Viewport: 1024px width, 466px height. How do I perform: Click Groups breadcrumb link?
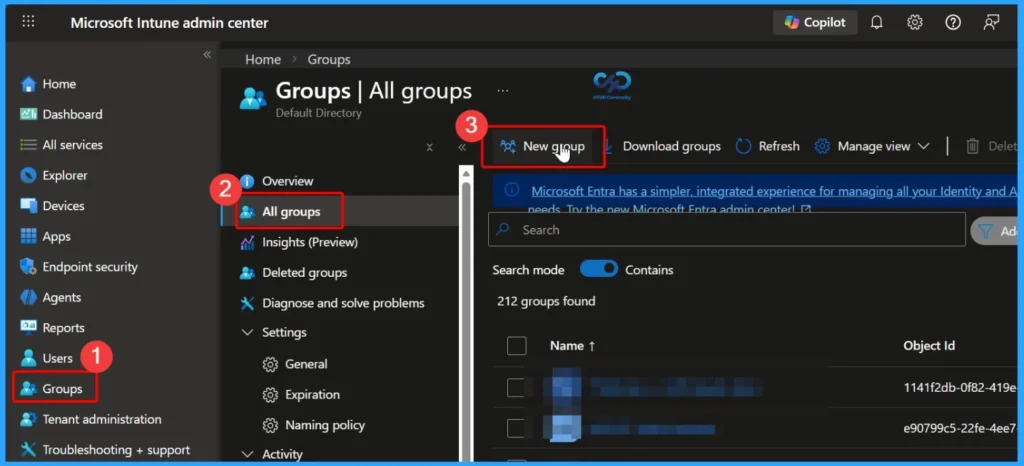coord(329,59)
